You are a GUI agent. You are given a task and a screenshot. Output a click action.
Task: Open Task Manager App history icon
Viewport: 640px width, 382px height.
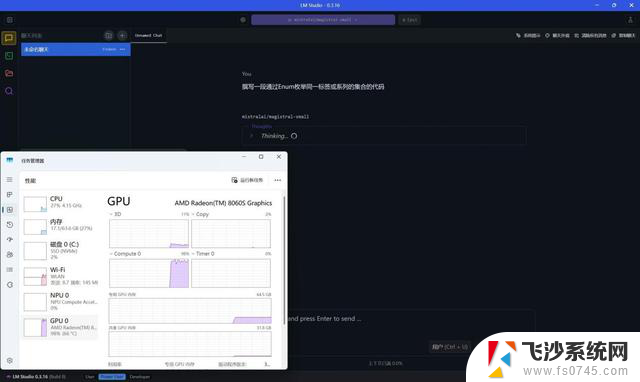[10, 224]
